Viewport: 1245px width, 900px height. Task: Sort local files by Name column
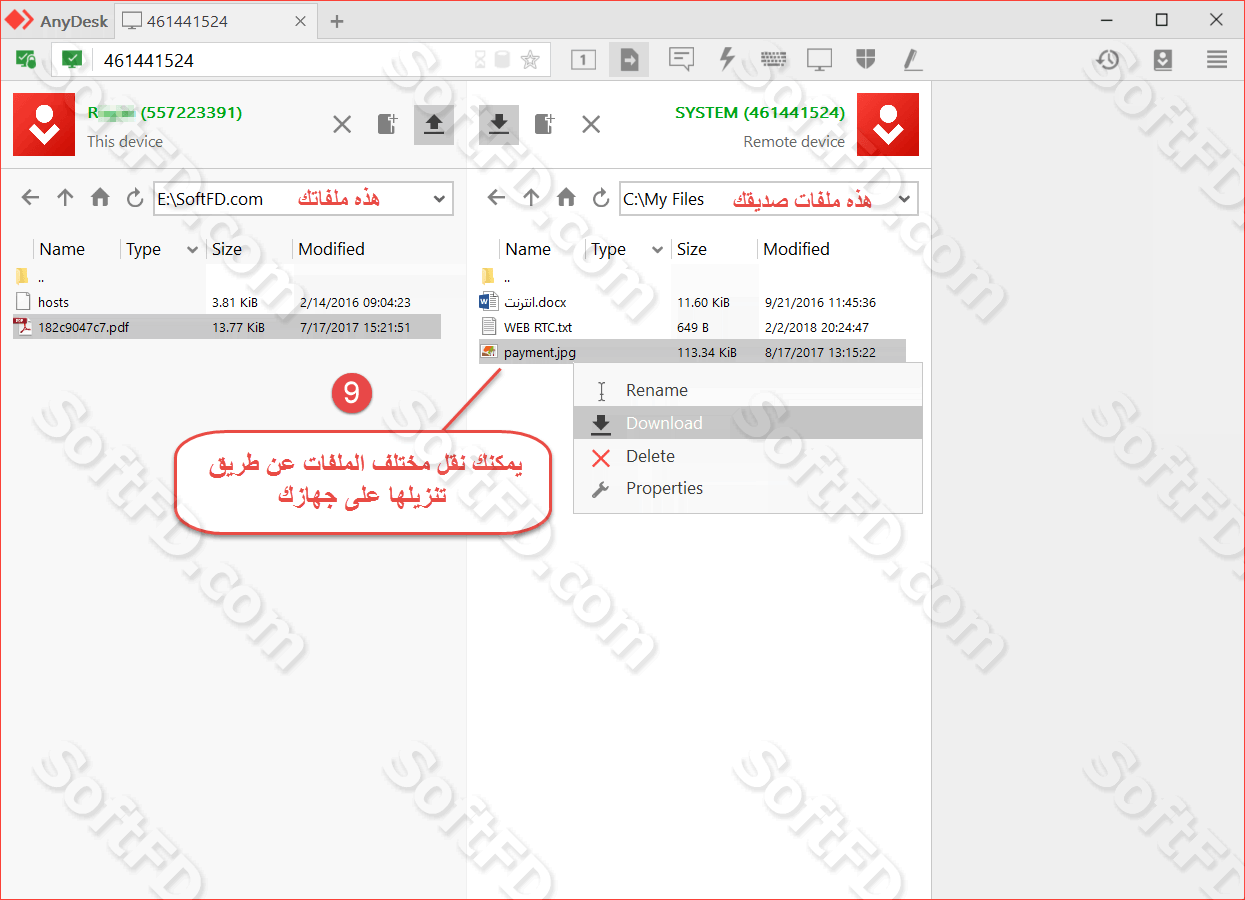pos(62,249)
